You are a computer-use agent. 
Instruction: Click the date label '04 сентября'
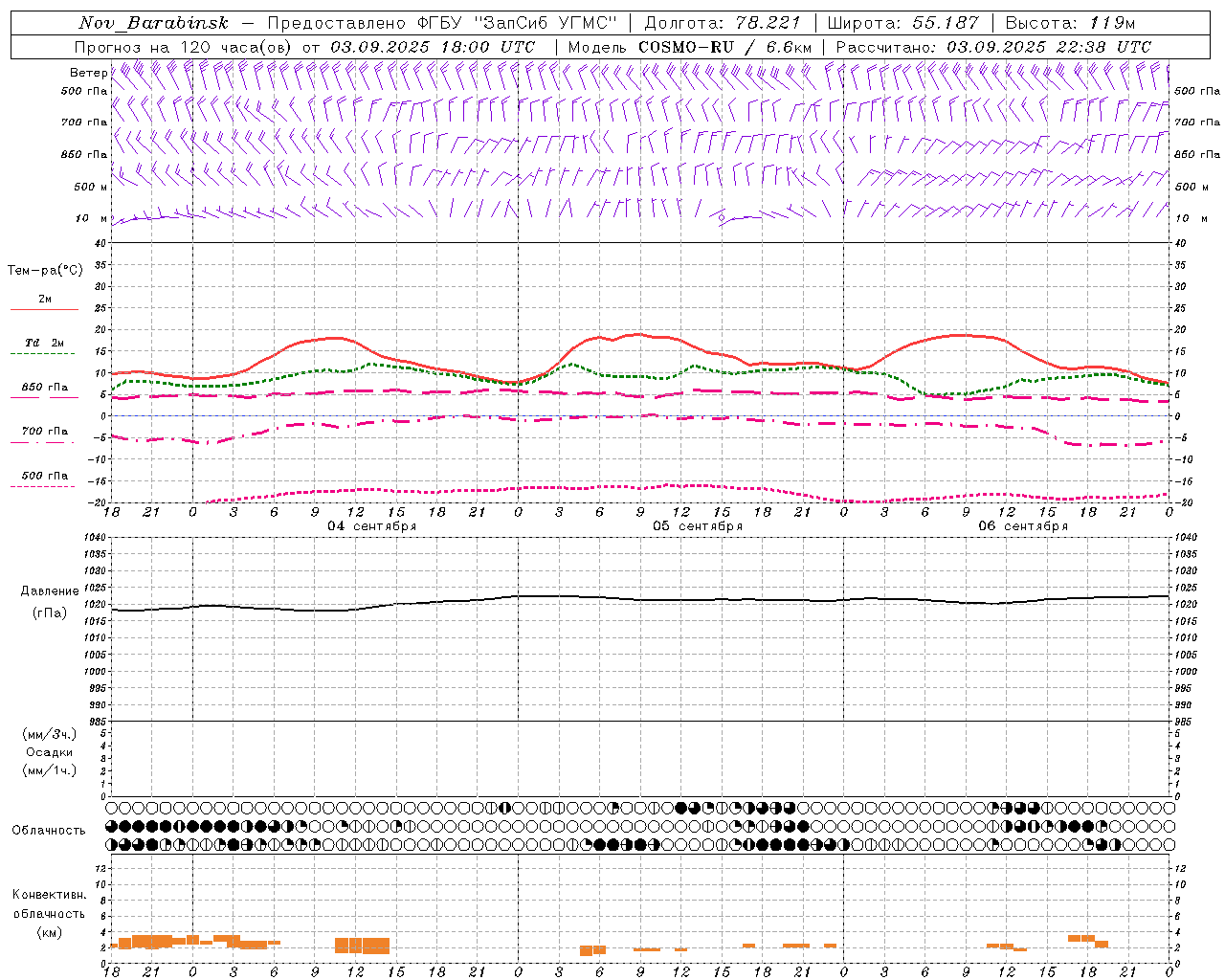pyautogui.click(x=372, y=525)
